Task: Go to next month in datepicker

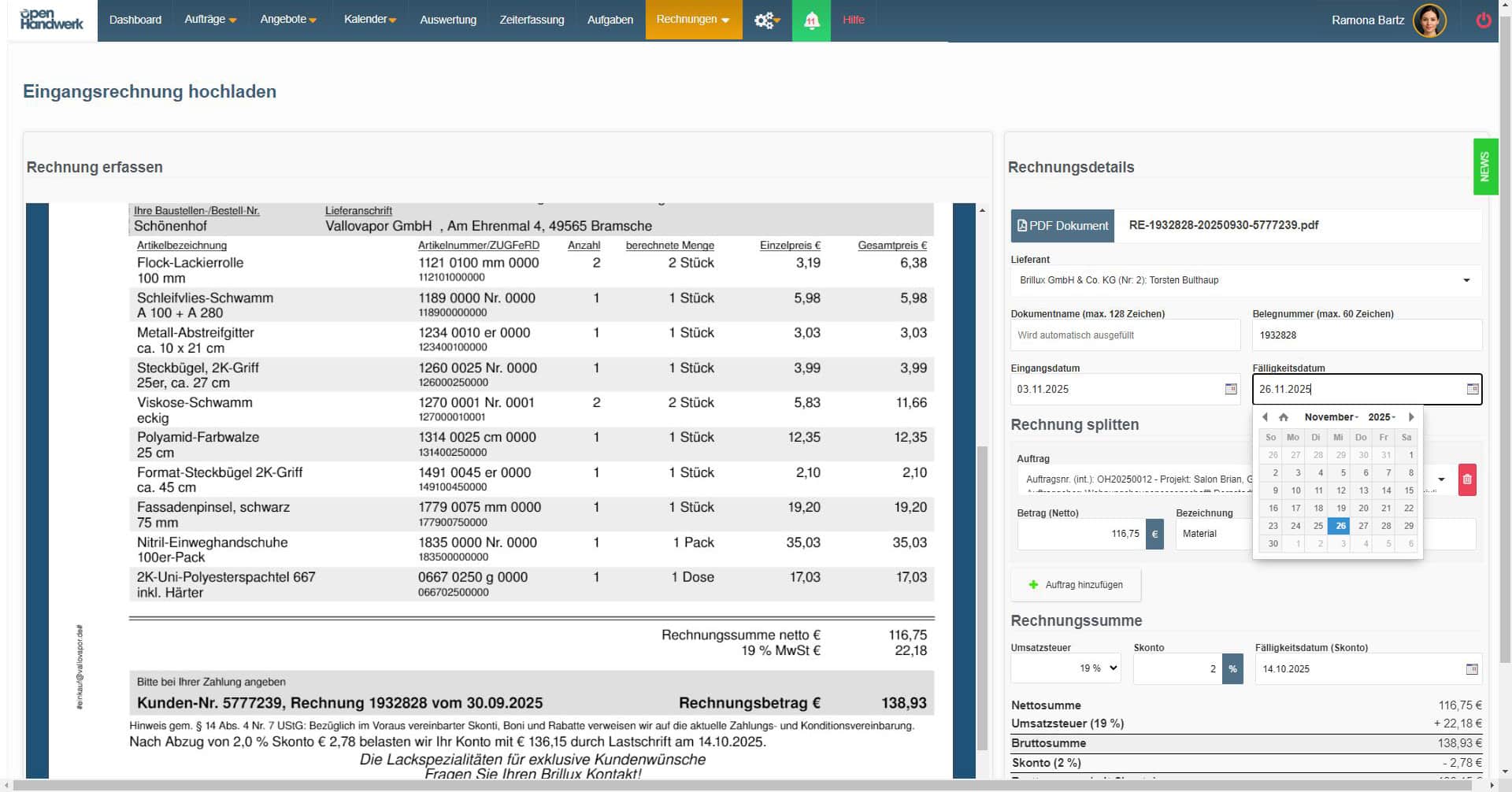Action: [x=1411, y=417]
